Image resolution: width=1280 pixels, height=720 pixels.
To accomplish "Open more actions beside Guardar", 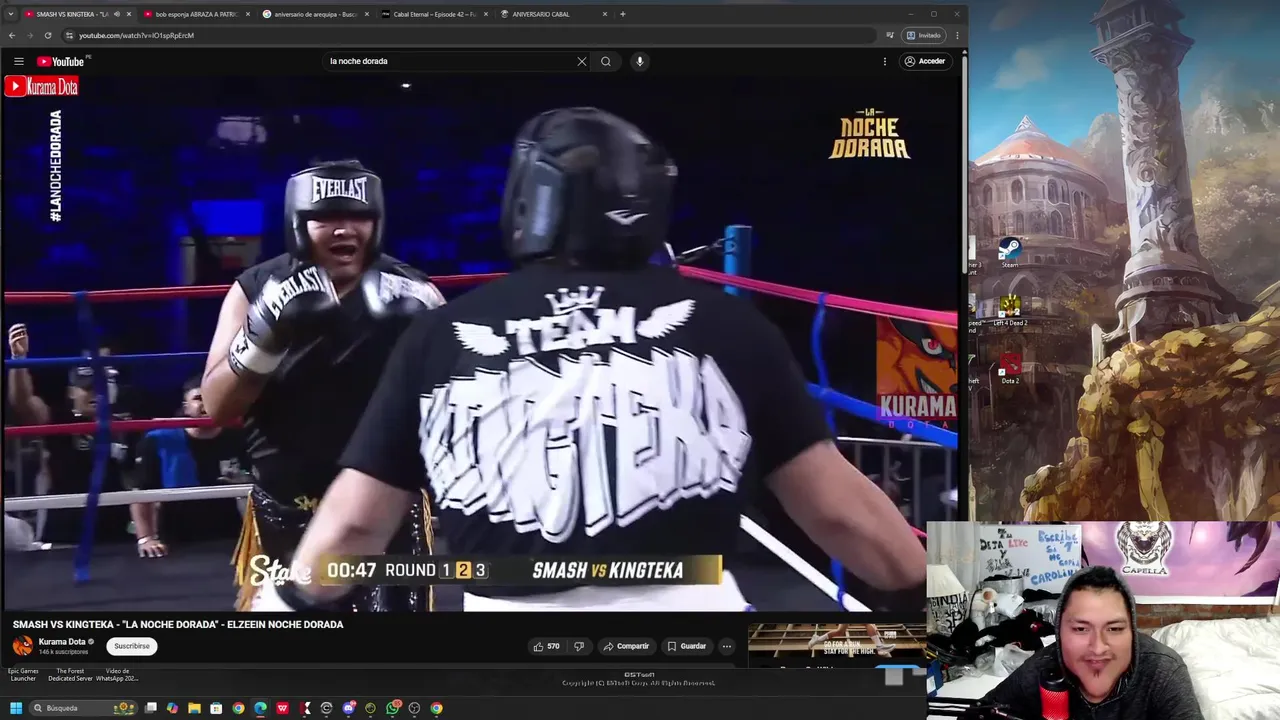I will coord(727,646).
